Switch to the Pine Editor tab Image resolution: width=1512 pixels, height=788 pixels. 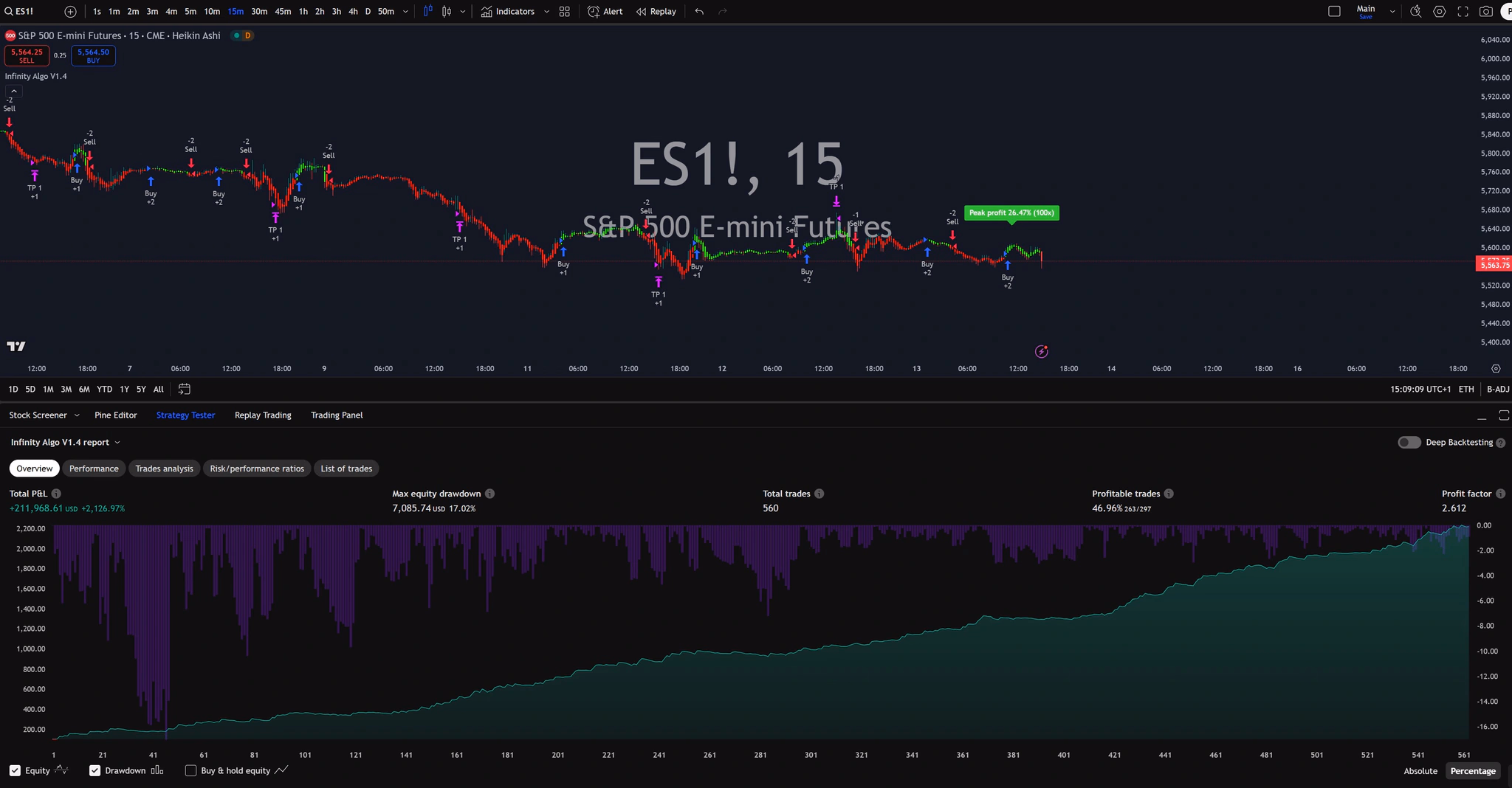(116, 415)
